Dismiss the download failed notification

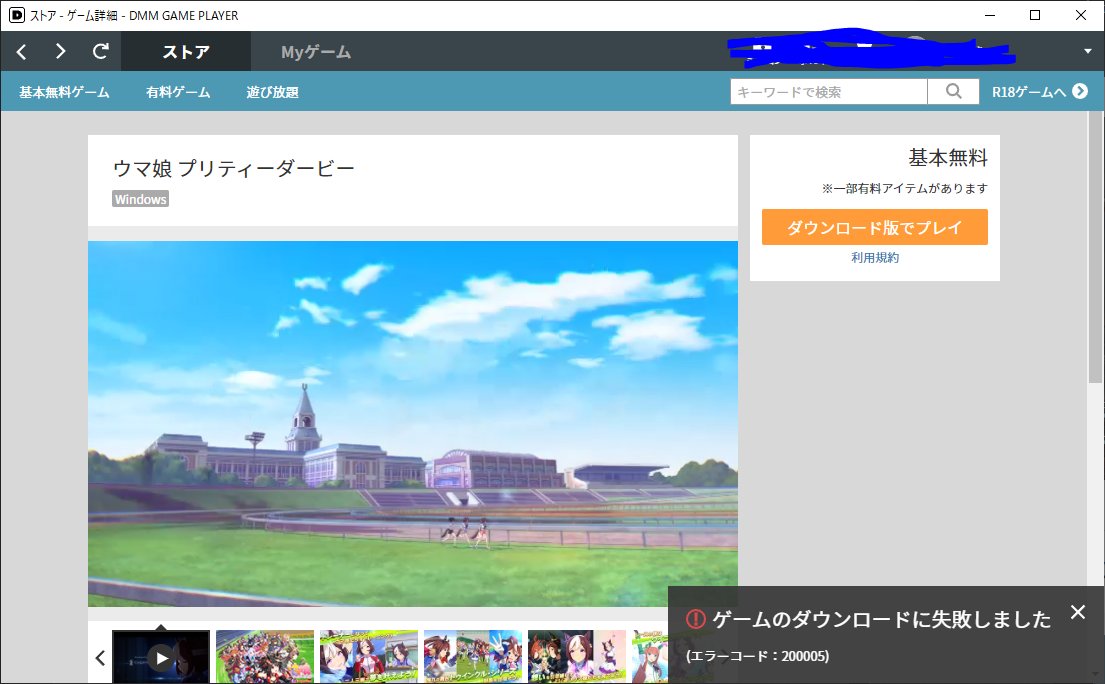[1078, 612]
